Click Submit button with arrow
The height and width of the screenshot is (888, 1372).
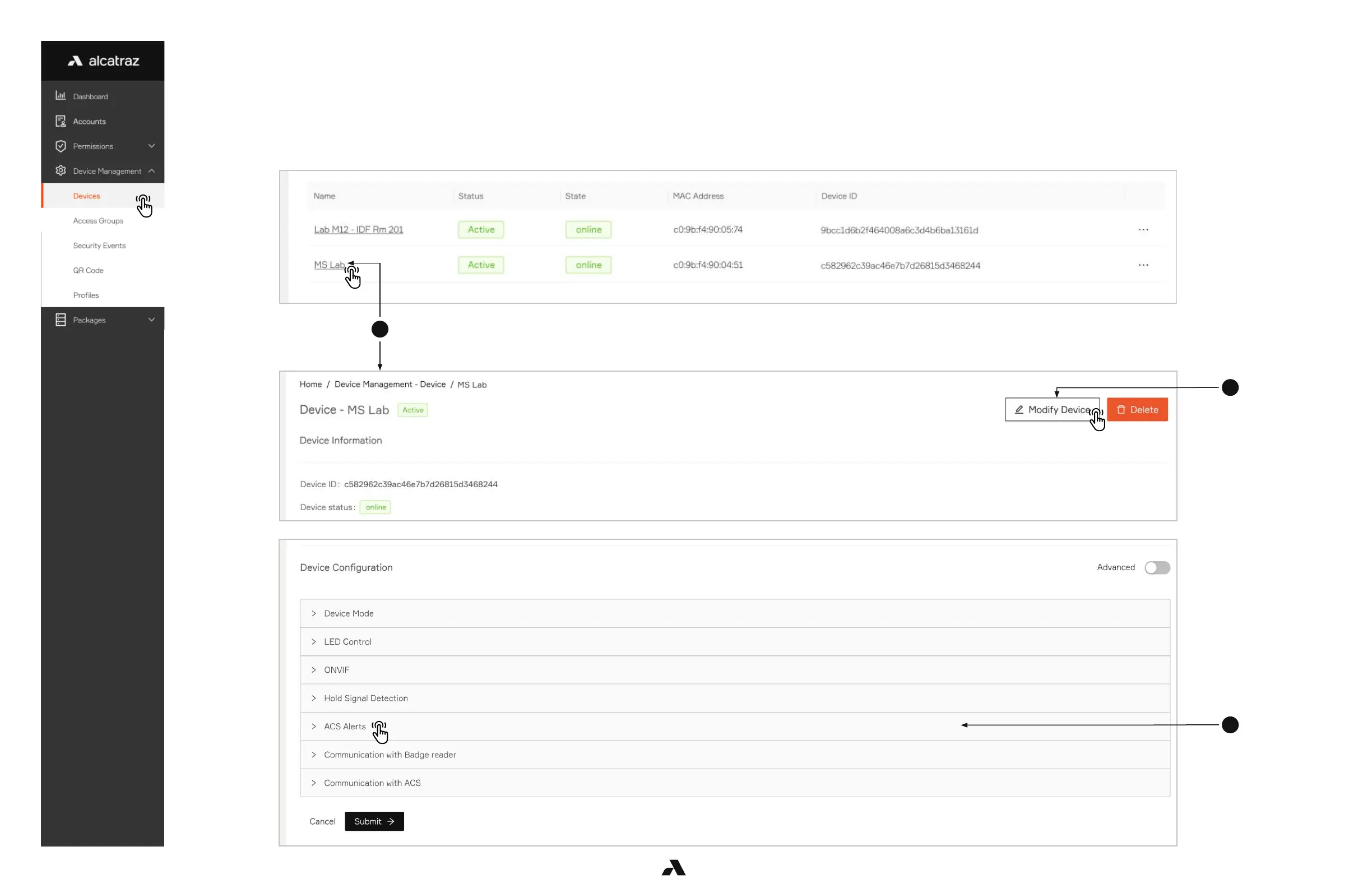374,821
